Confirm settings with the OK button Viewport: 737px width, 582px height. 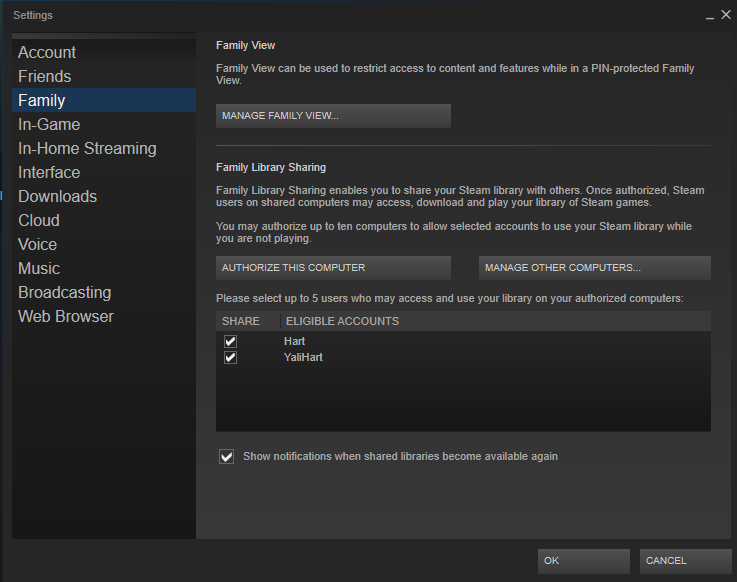[584, 561]
